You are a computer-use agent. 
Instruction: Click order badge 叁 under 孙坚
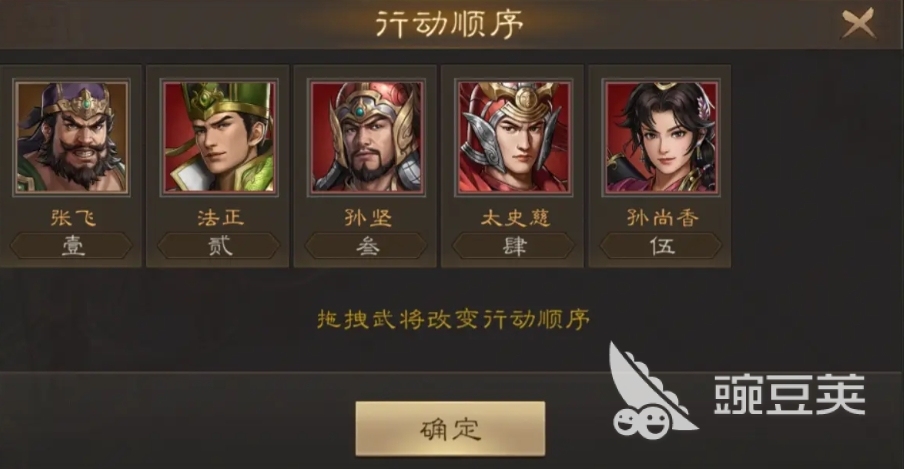coord(367,246)
